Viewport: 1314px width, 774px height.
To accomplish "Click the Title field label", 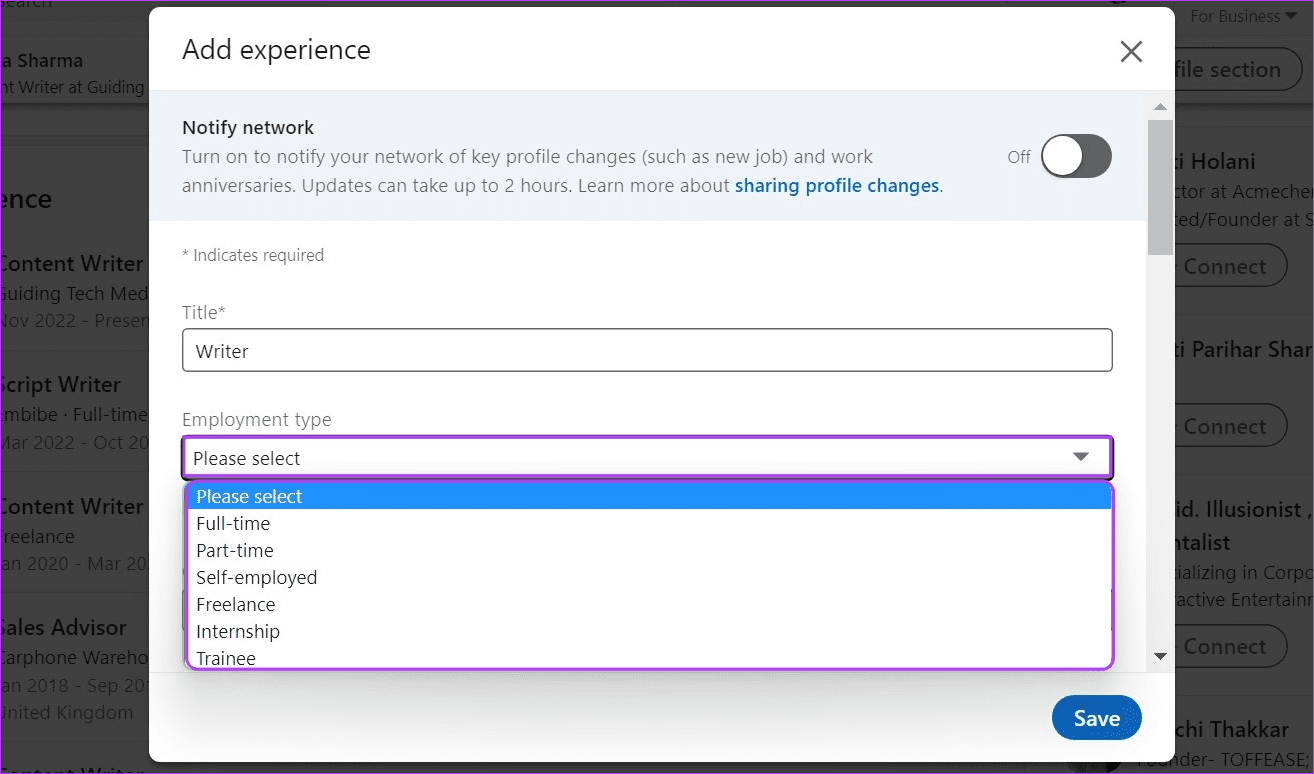I will [204, 313].
